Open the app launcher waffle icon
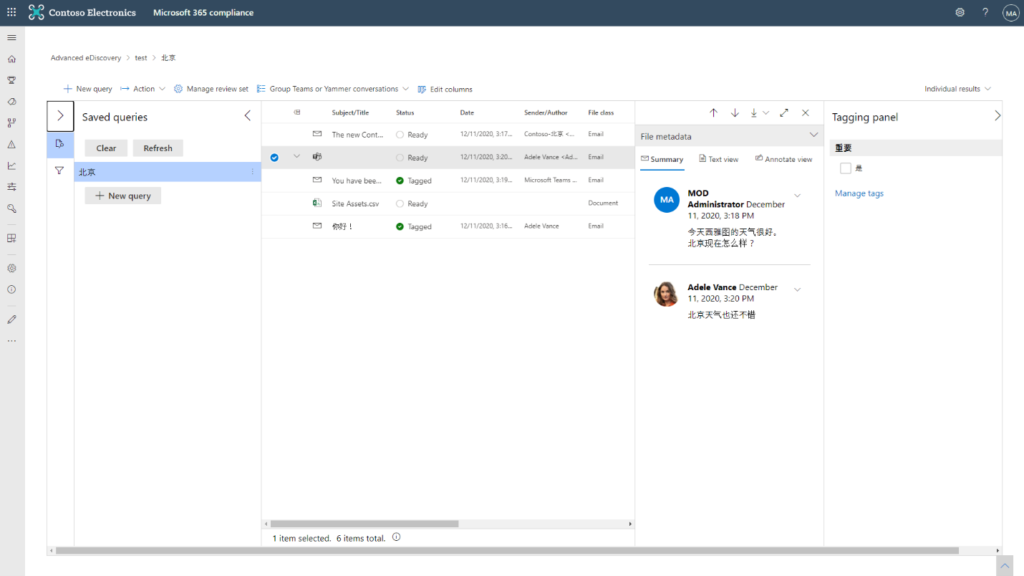The image size is (1024, 576). [12, 12]
